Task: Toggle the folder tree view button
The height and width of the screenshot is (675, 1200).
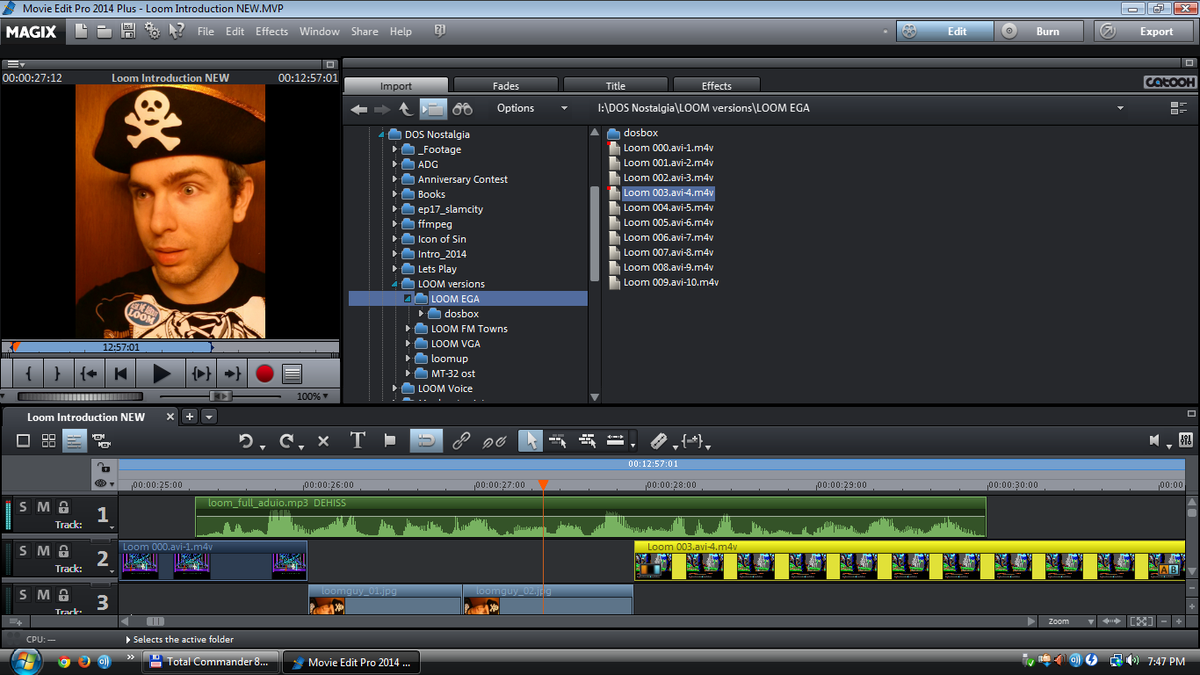Action: [433, 109]
